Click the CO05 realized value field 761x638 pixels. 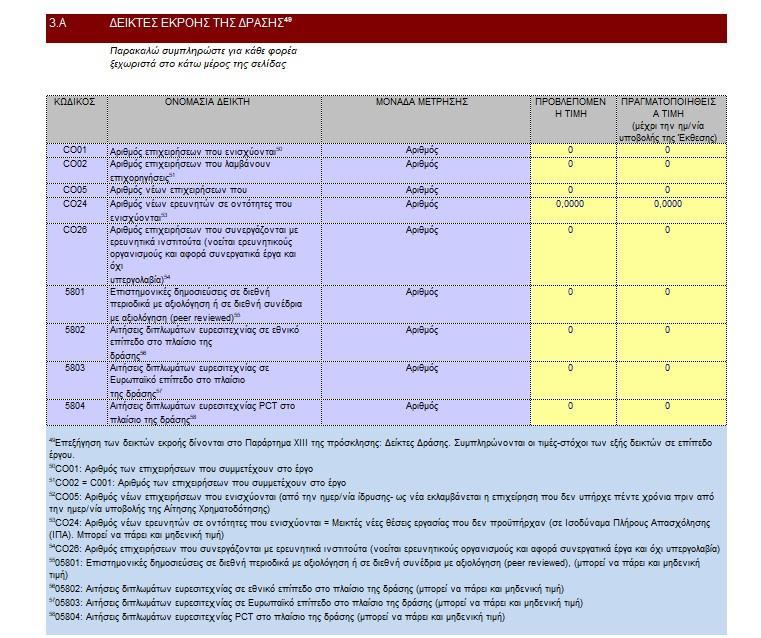pyautogui.click(x=671, y=190)
